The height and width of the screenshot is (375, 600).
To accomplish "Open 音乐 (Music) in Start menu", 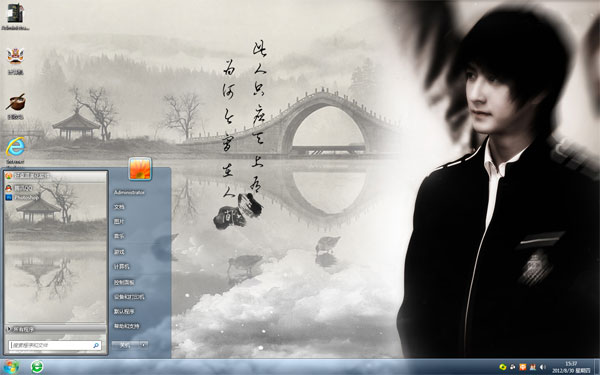I will pyautogui.click(x=119, y=236).
